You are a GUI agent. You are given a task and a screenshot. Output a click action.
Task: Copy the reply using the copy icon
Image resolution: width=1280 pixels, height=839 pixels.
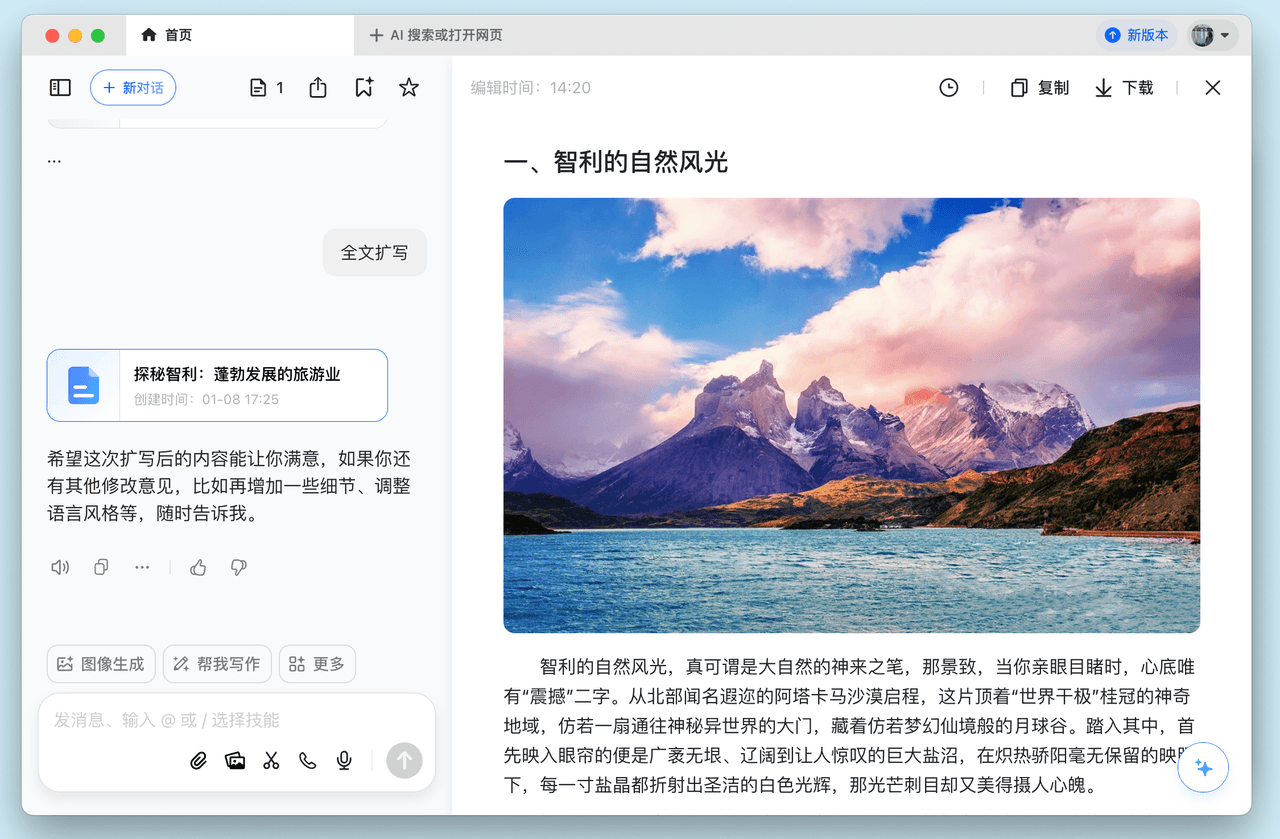(101, 567)
